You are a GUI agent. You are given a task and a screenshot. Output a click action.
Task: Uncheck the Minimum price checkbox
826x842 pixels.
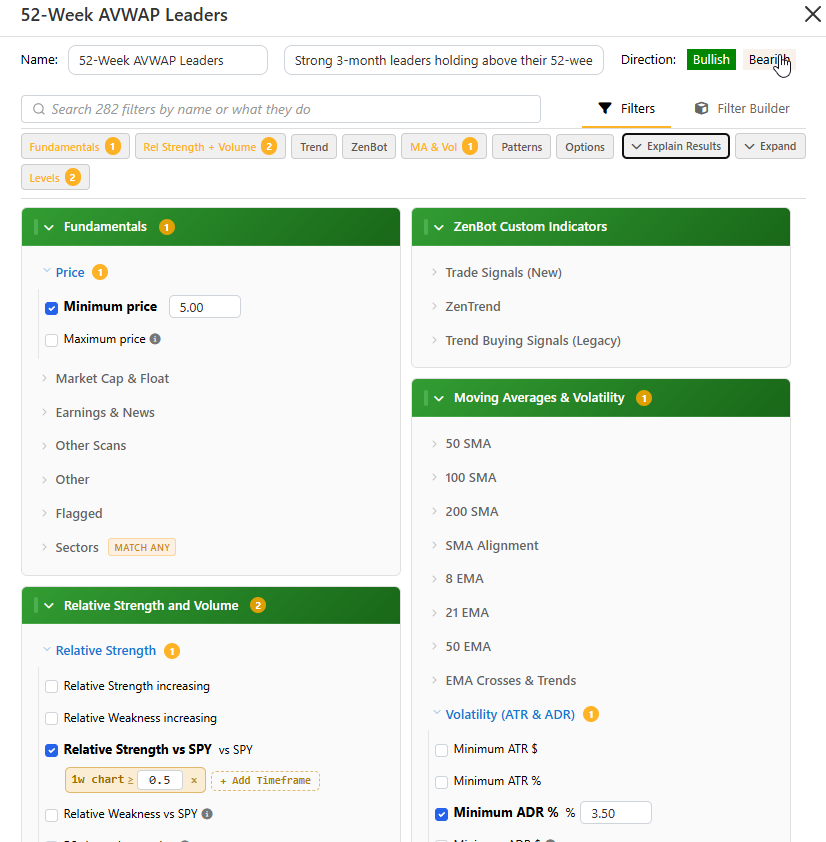pos(52,308)
